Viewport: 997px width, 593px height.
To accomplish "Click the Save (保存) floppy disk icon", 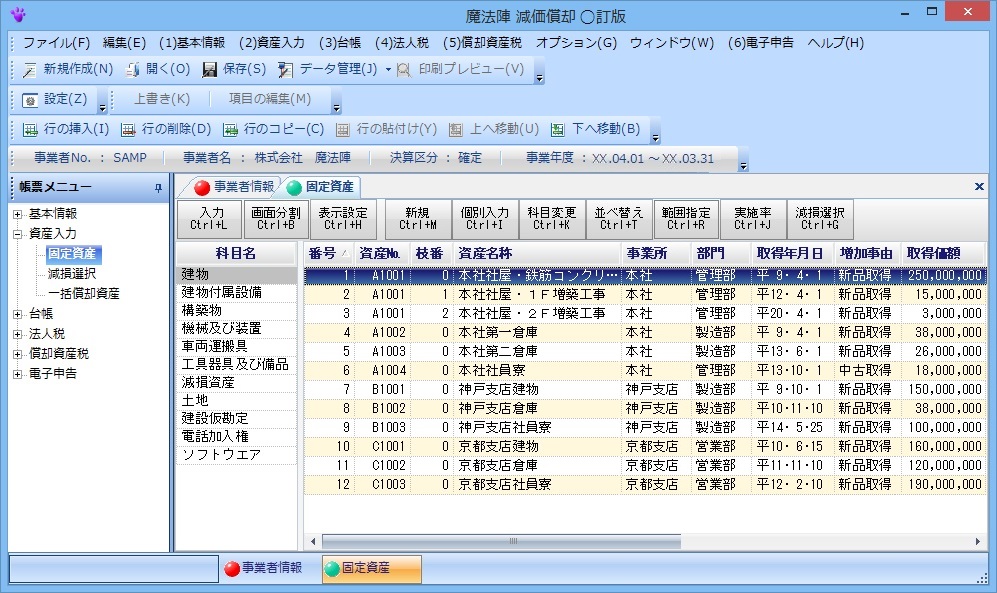I will pos(210,70).
